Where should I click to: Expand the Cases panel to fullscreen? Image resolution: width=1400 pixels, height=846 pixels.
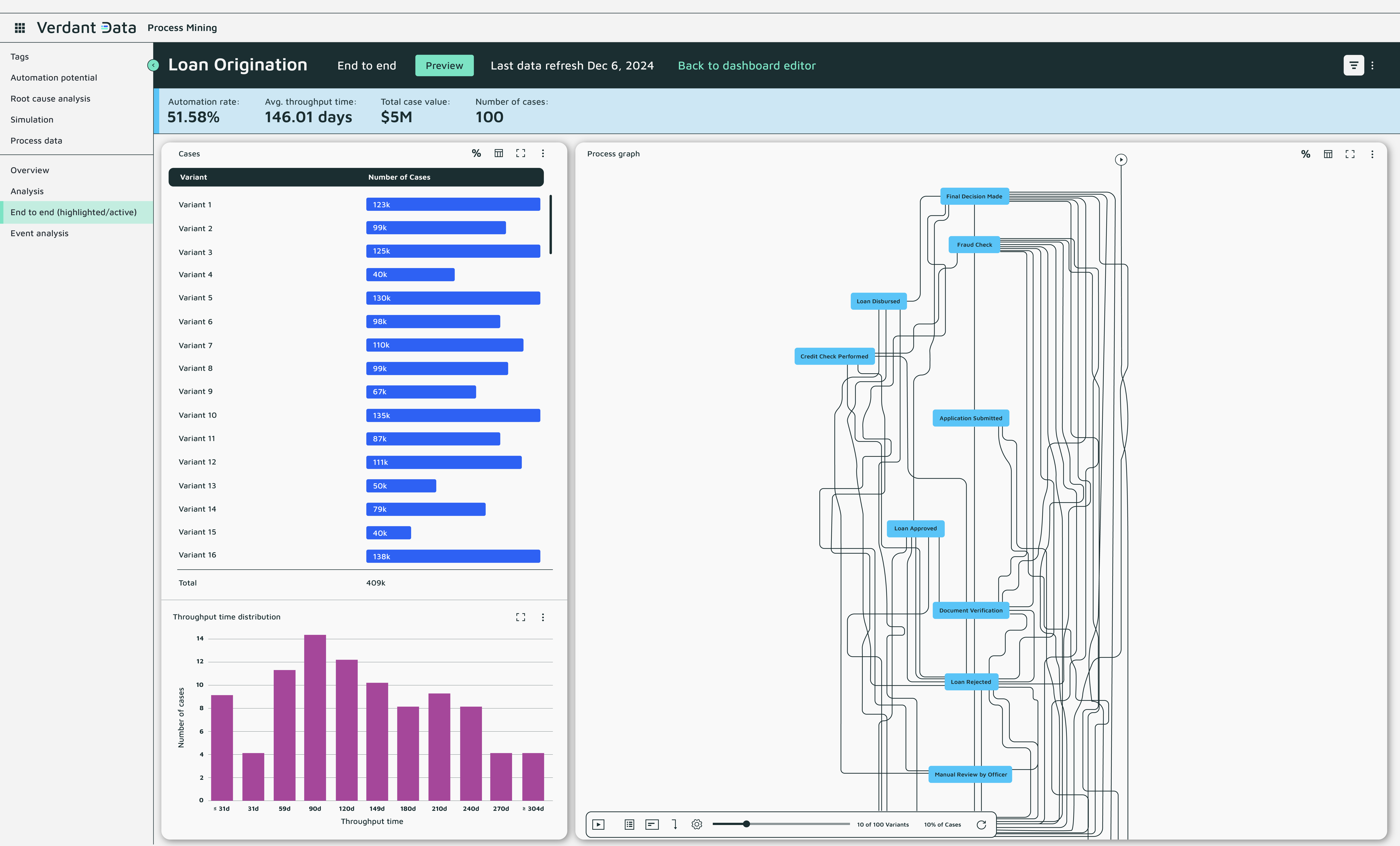pos(520,154)
